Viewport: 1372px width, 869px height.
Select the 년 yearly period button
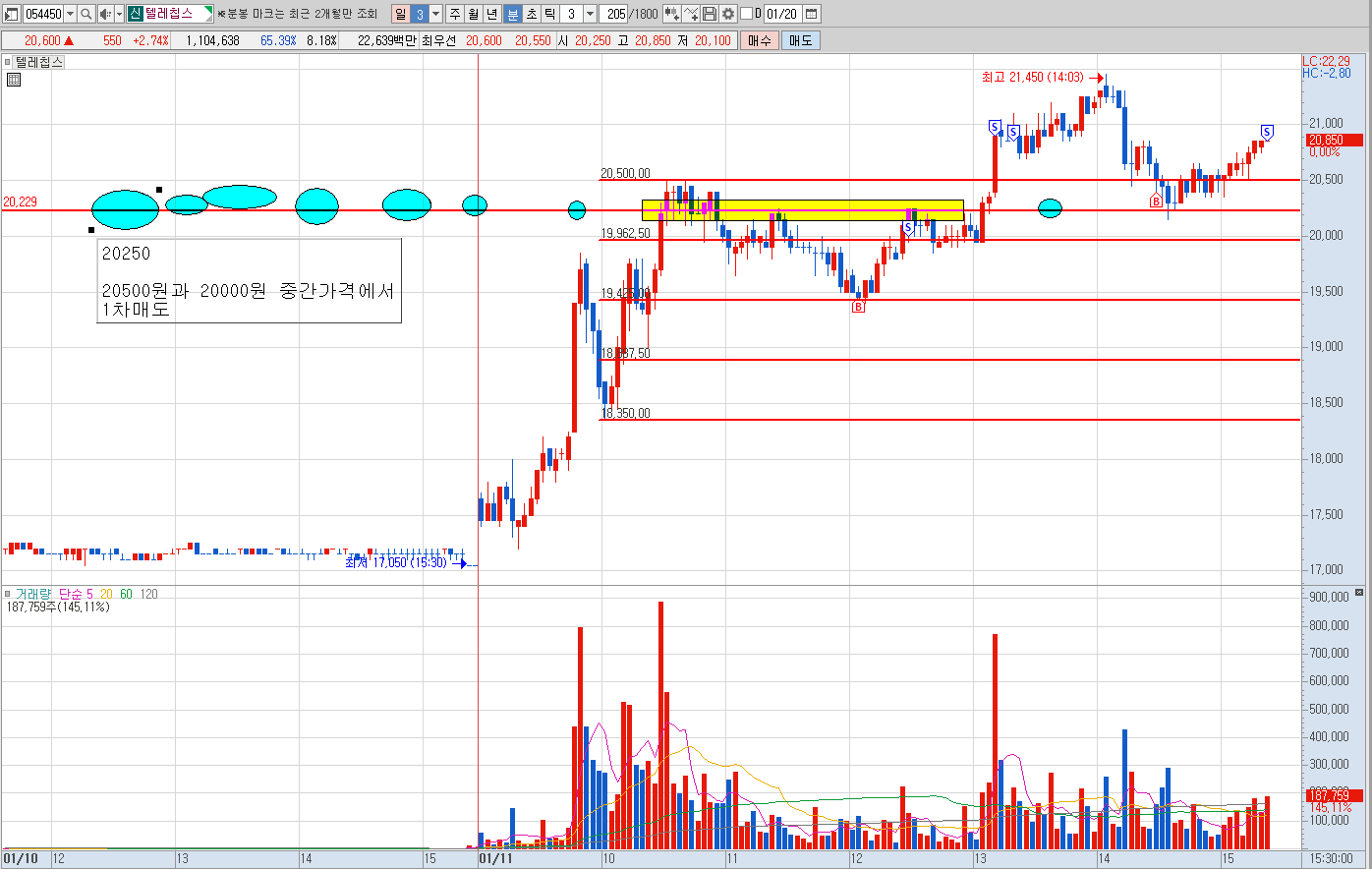click(492, 14)
